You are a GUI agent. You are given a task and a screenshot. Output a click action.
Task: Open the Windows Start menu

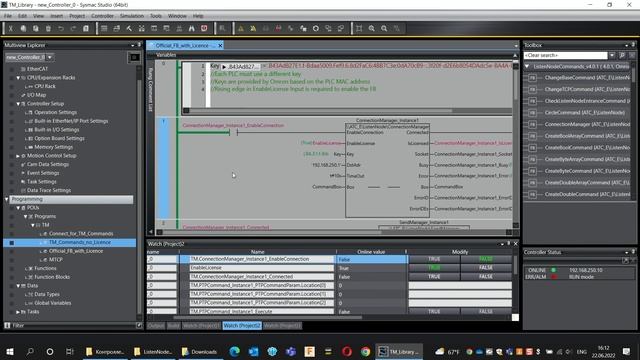tap(10, 351)
